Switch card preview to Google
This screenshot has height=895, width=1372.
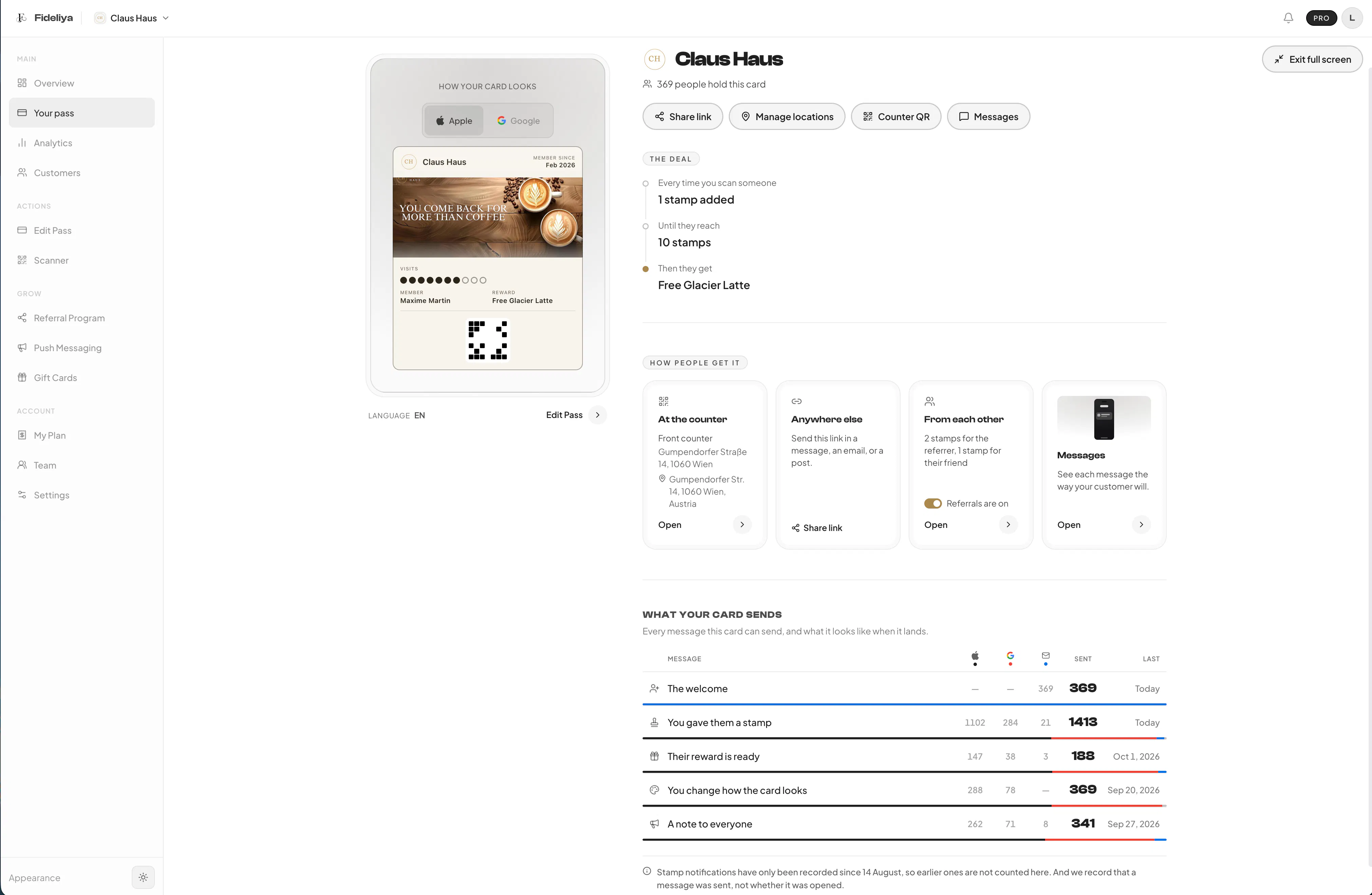point(518,120)
